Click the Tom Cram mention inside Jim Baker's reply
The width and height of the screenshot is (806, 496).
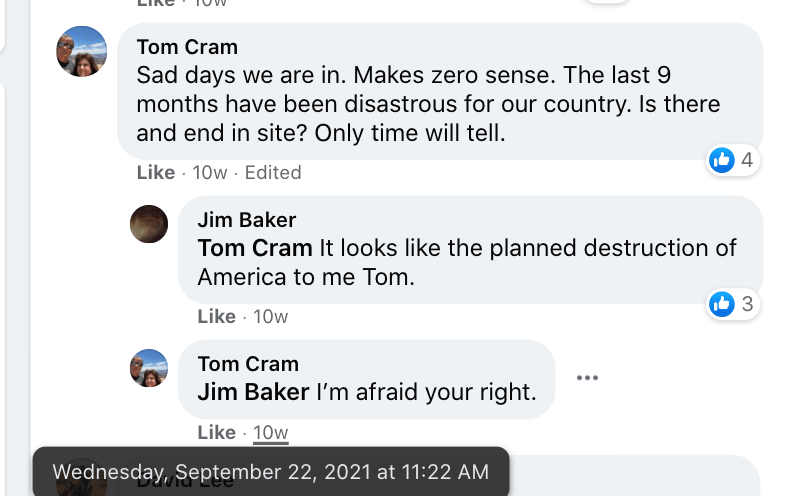[255, 248]
